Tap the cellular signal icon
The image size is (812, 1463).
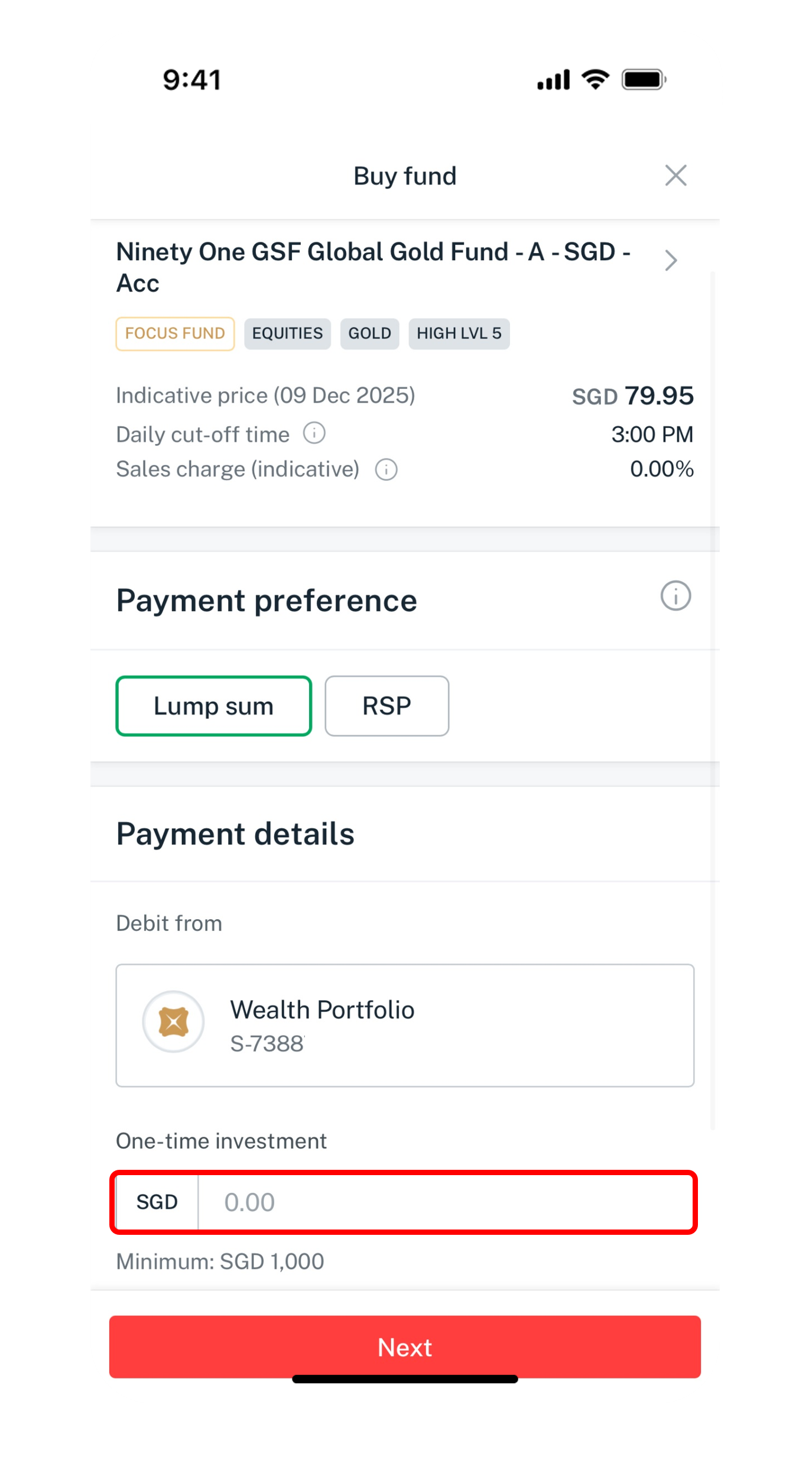[x=553, y=80]
